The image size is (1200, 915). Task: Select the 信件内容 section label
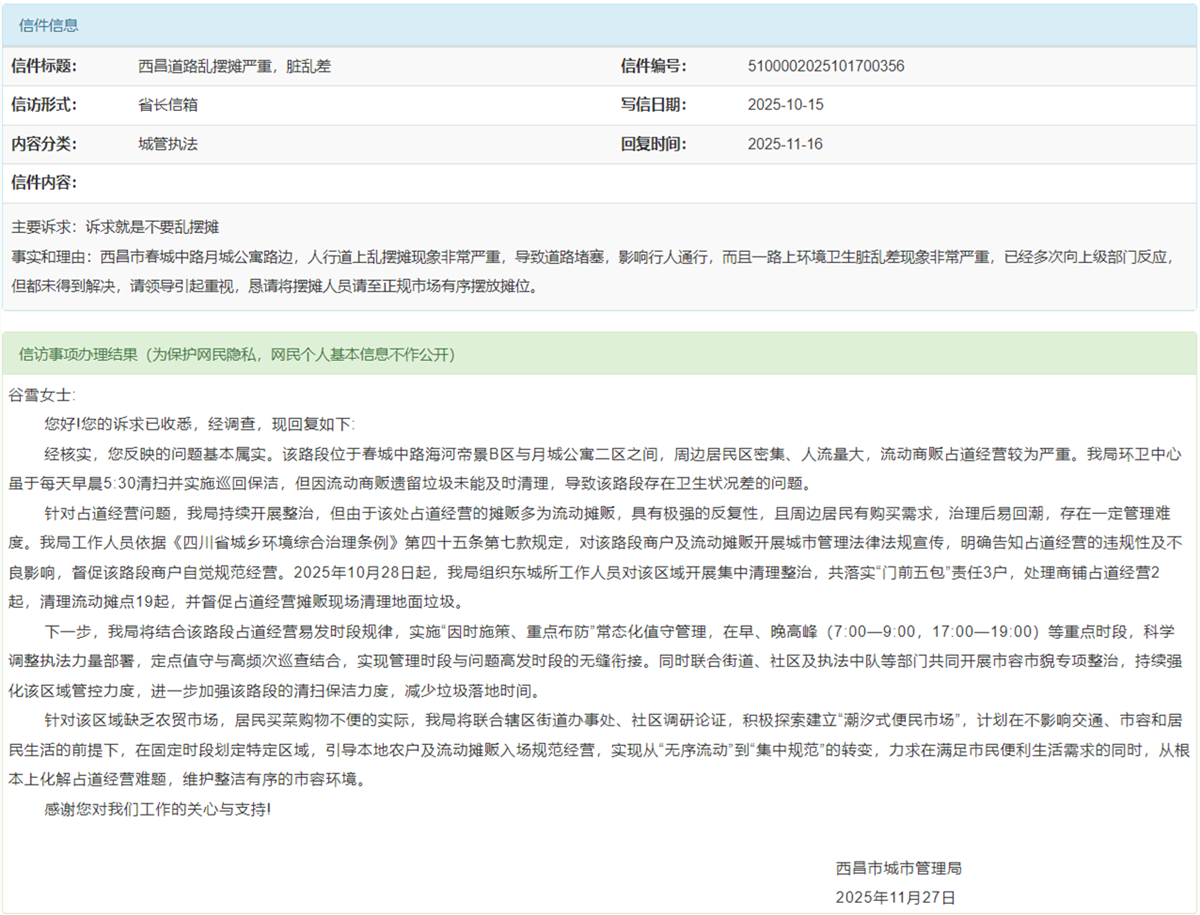click(44, 182)
